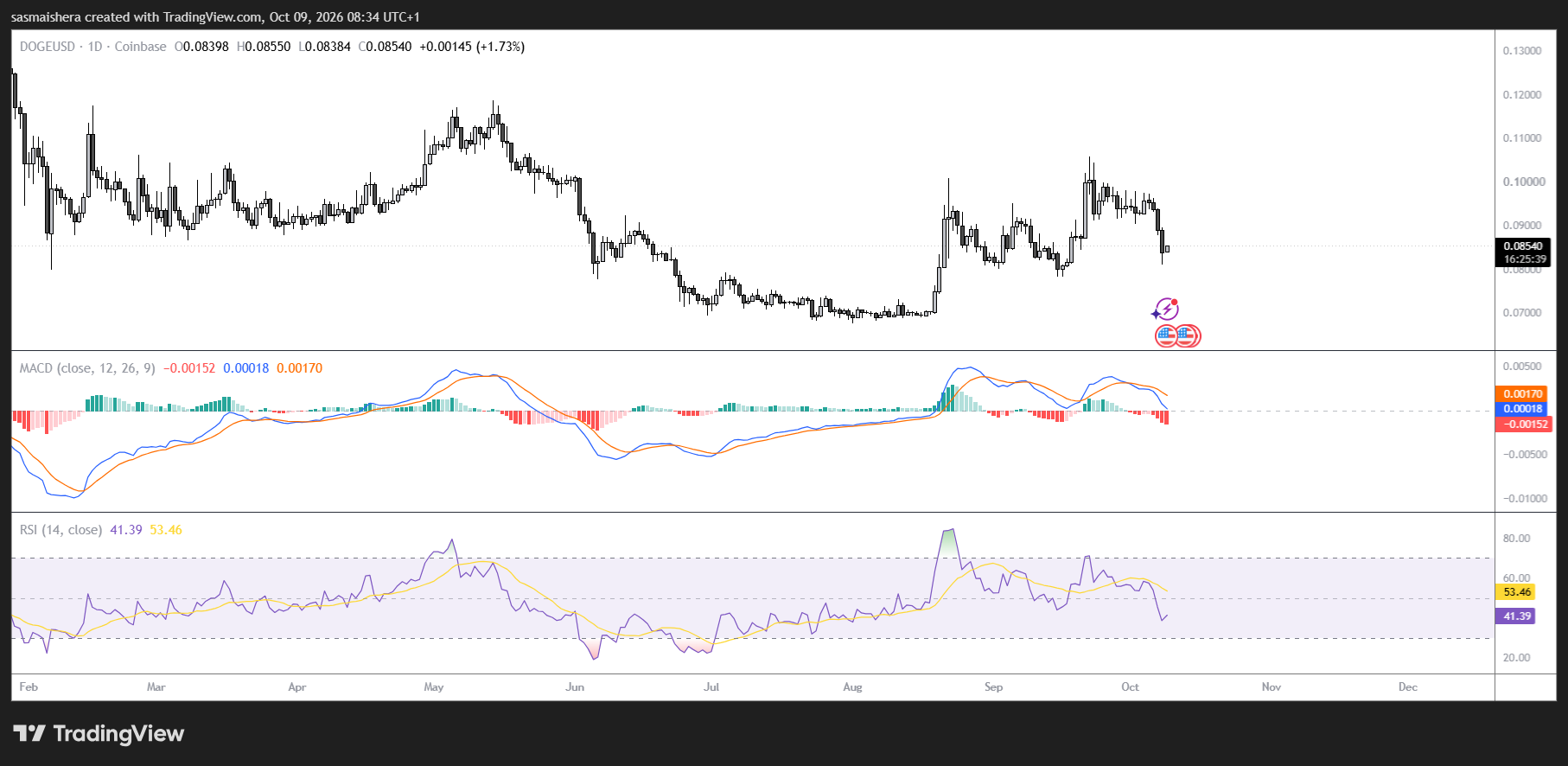Click the yellow 53.46 tag on RSI axis
Viewport: 1568px width, 766px height.
1516,592
